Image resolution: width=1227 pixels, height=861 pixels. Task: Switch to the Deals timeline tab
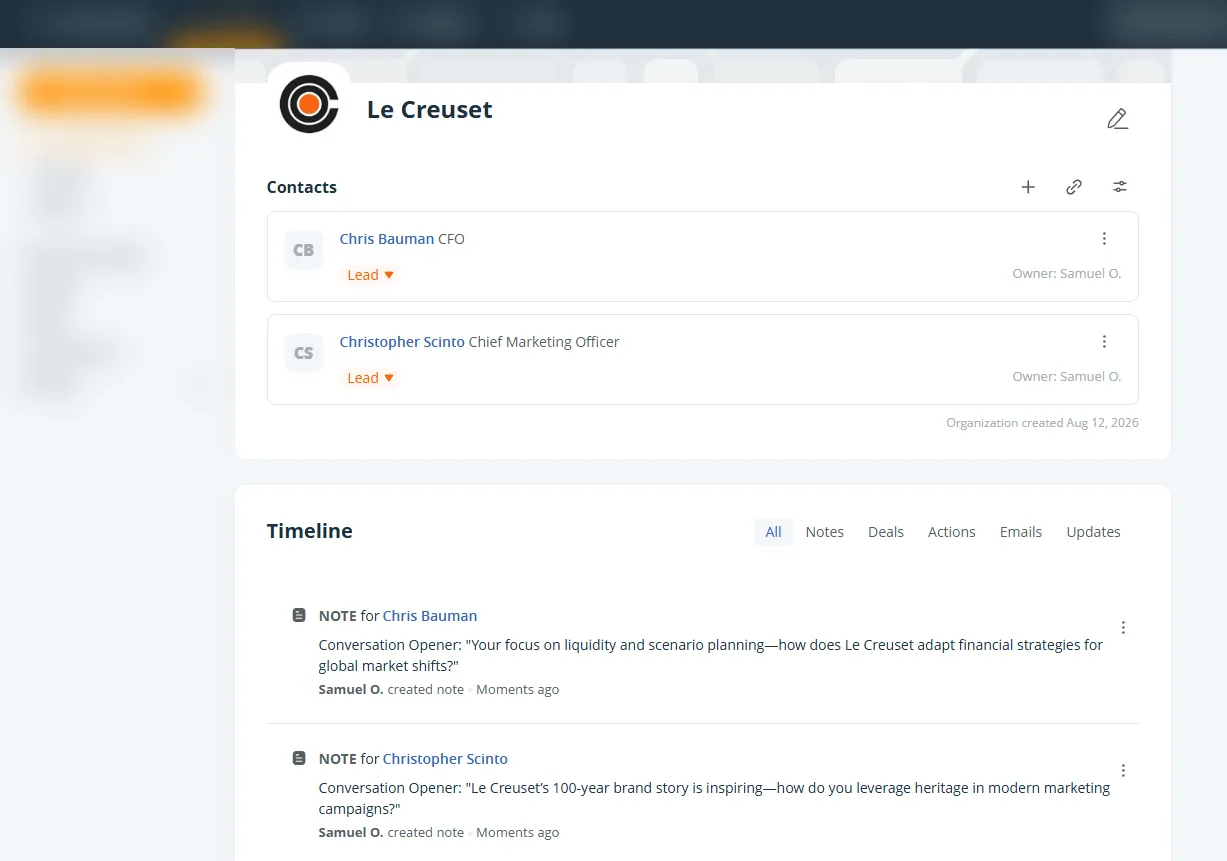click(886, 532)
